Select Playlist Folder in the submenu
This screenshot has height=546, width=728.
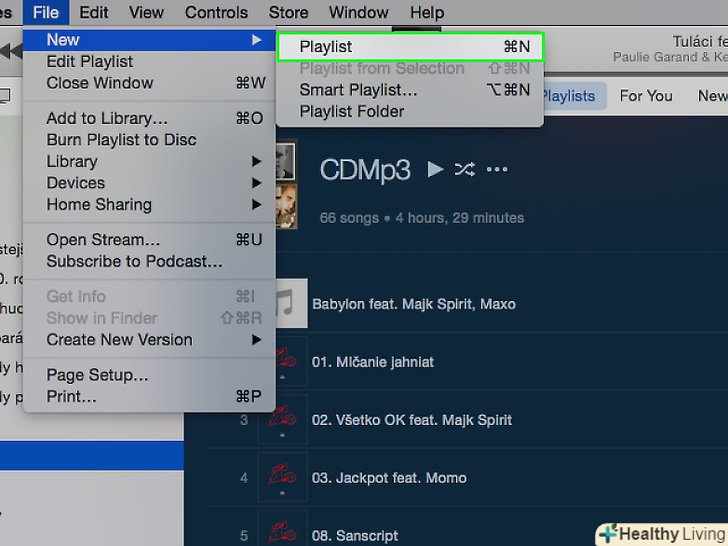point(410,111)
